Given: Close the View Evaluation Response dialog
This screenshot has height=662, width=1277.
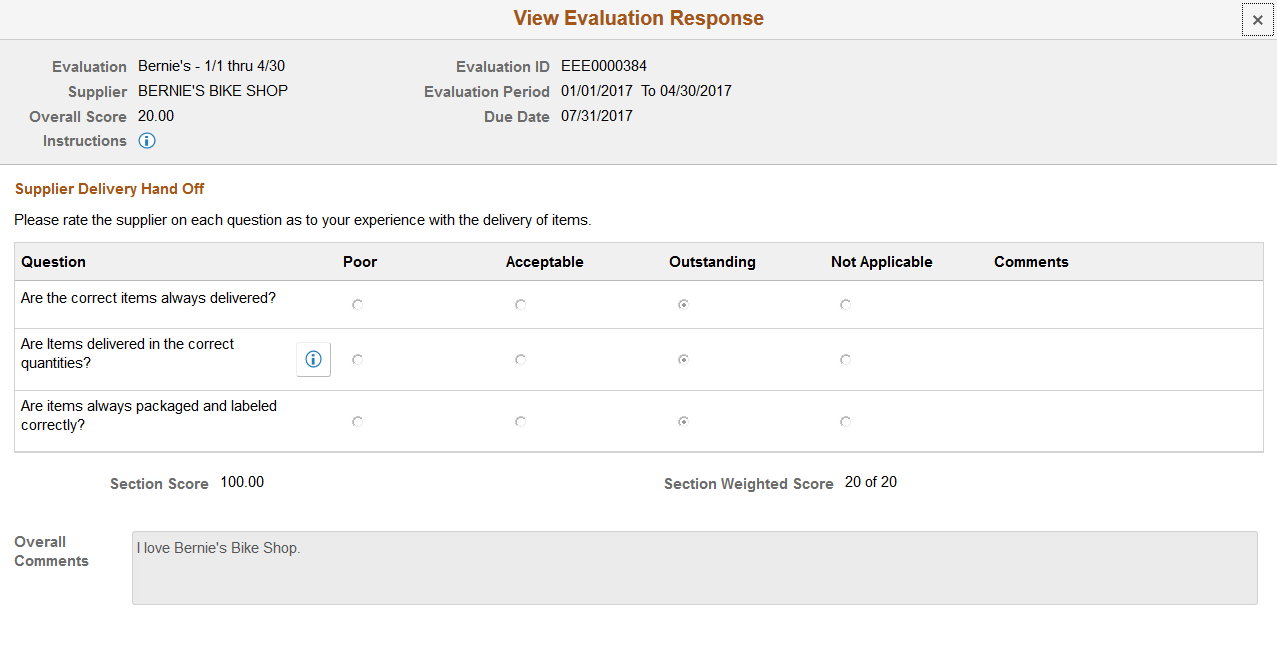Looking at the screenshot, I should [x=1257, y=20].
